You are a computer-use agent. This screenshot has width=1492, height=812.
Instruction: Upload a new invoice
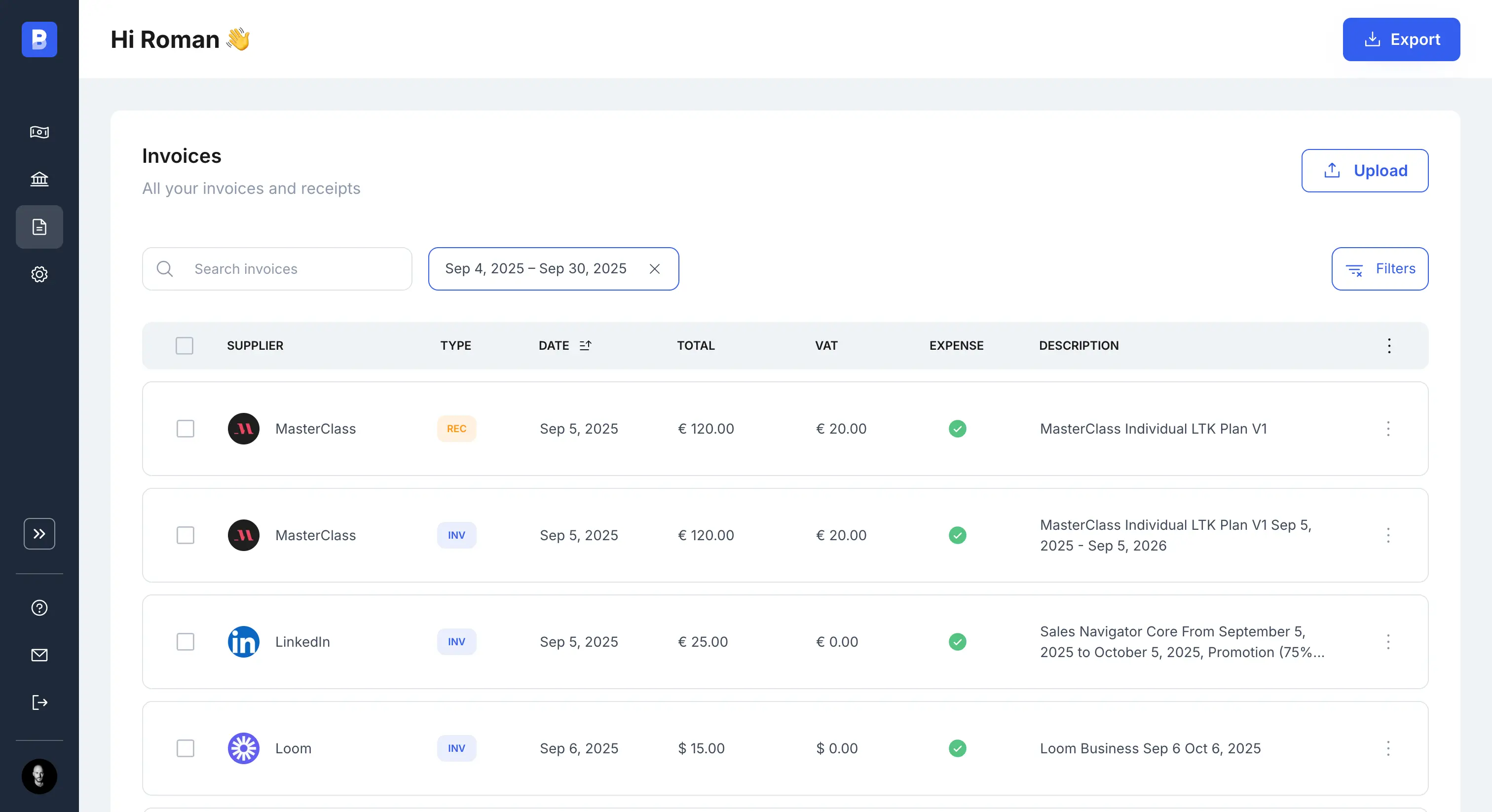1365,170
